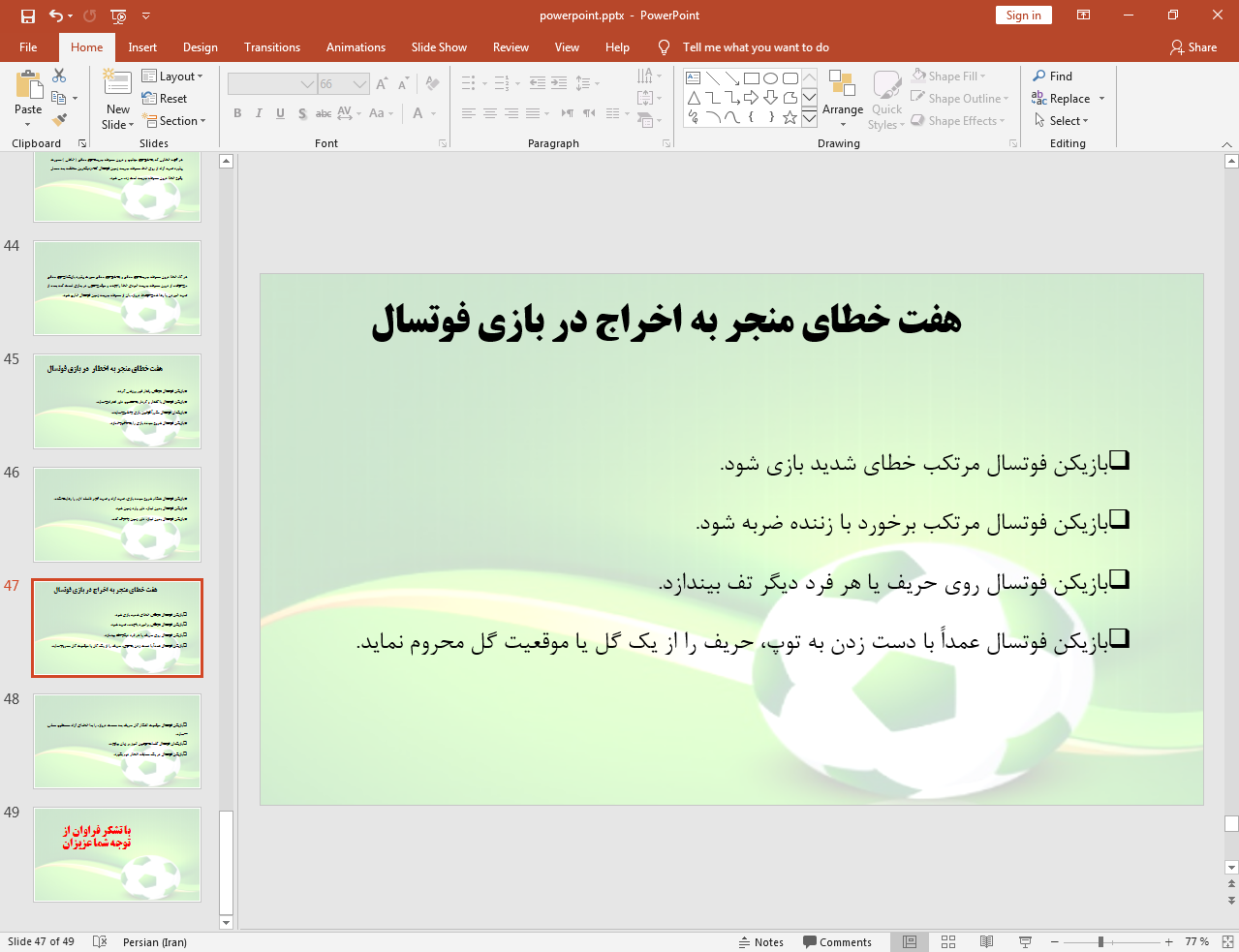The width and height of the screenshot is (1239, 952).
Task: Start presentation from beginning via quick access icon
Action: click(118, 15)
